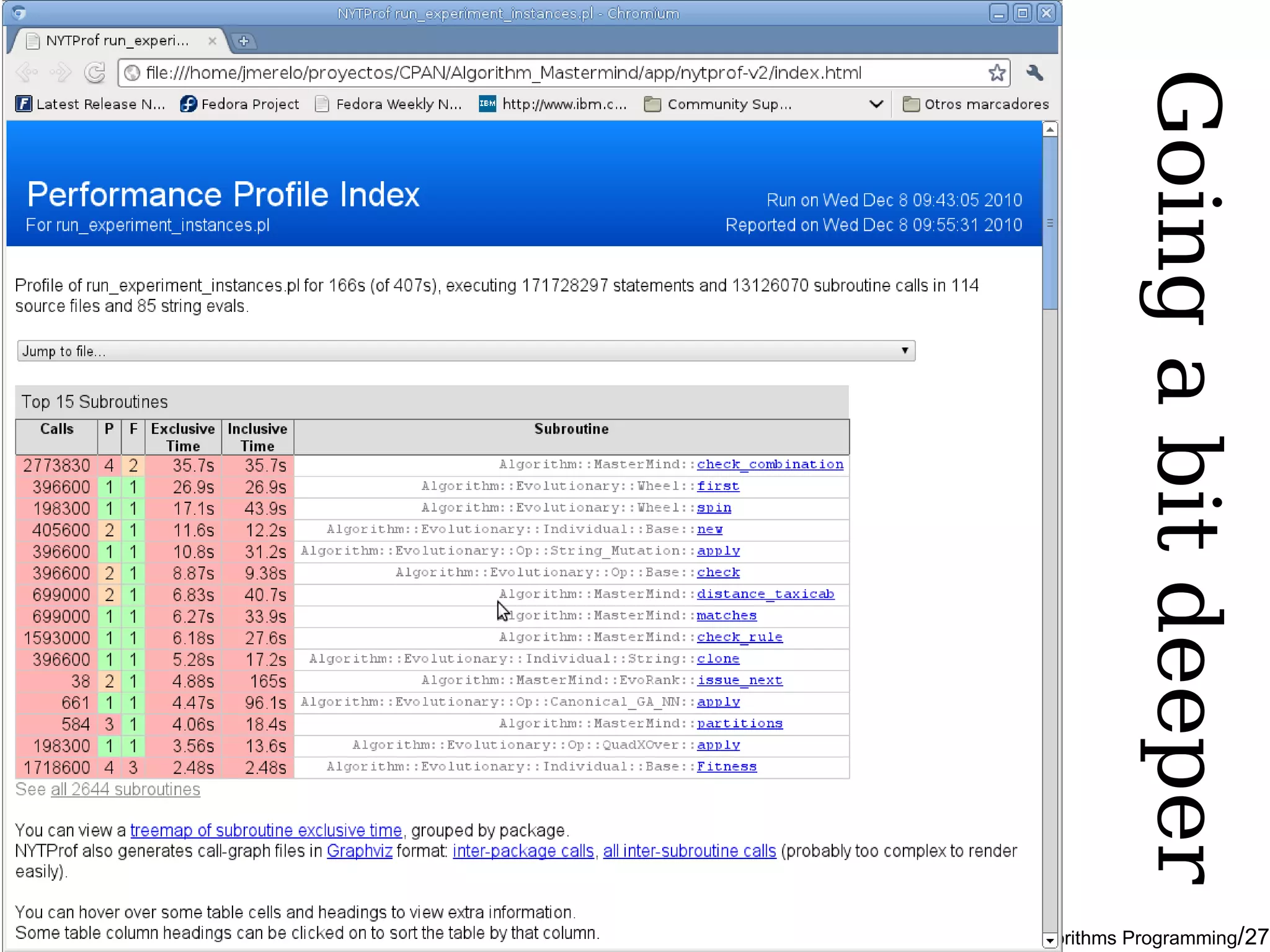The width and height of the screenshot is (1270, 952).
Task: Open treemap of subroutine exclusive time
Action: [x=266, y=830]
